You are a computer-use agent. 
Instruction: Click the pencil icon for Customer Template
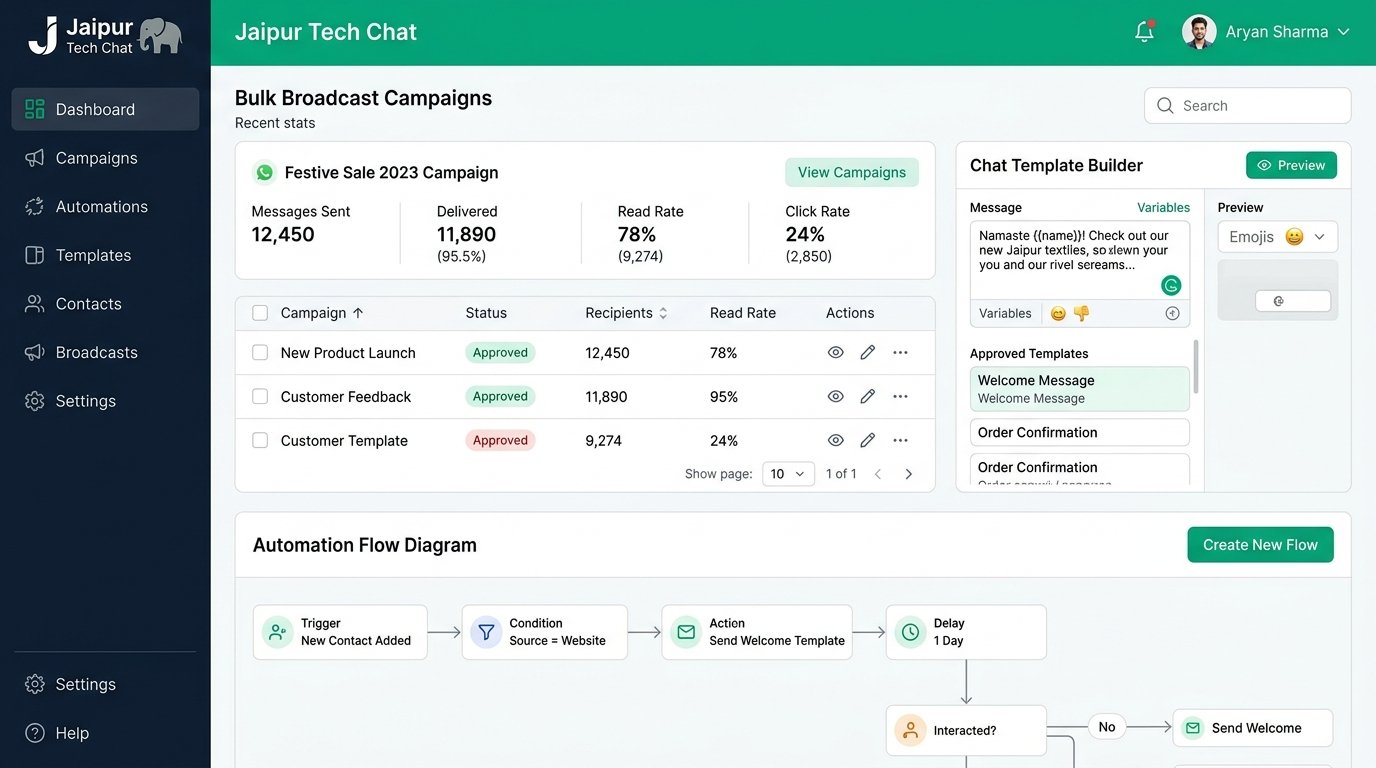coord(868,441)
